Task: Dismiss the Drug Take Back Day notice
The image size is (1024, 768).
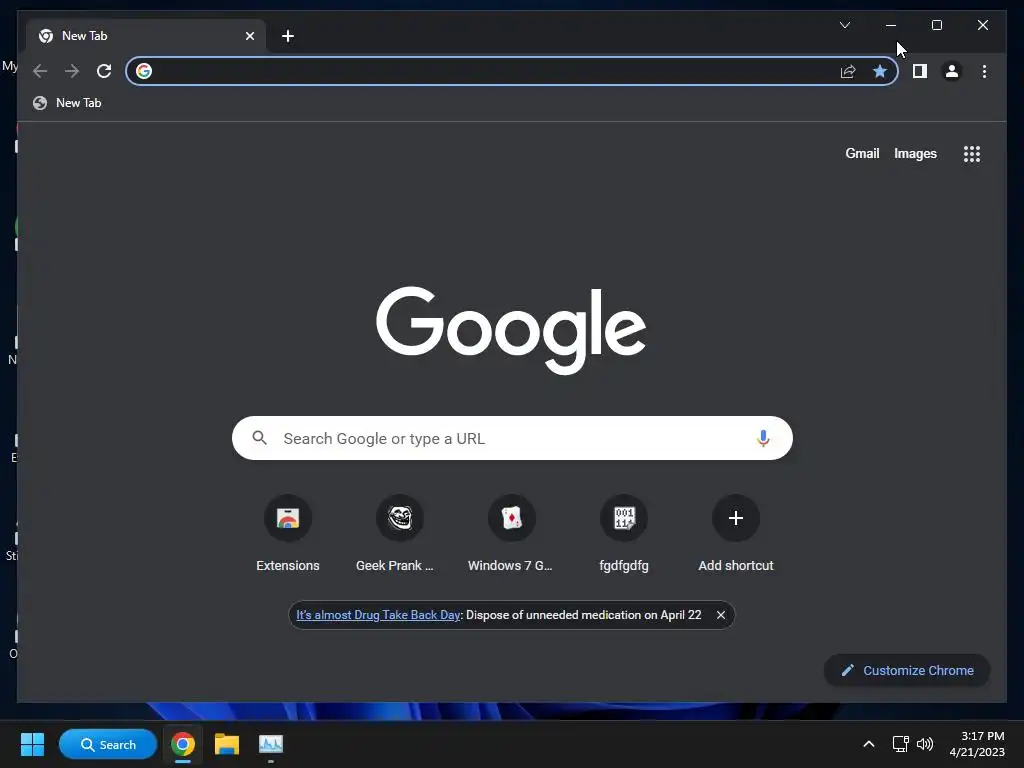Action: [721, 615]
